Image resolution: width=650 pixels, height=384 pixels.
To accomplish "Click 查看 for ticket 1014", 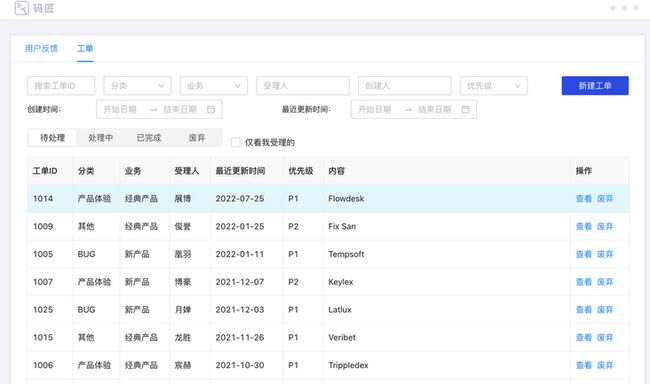I will (584, 199).
